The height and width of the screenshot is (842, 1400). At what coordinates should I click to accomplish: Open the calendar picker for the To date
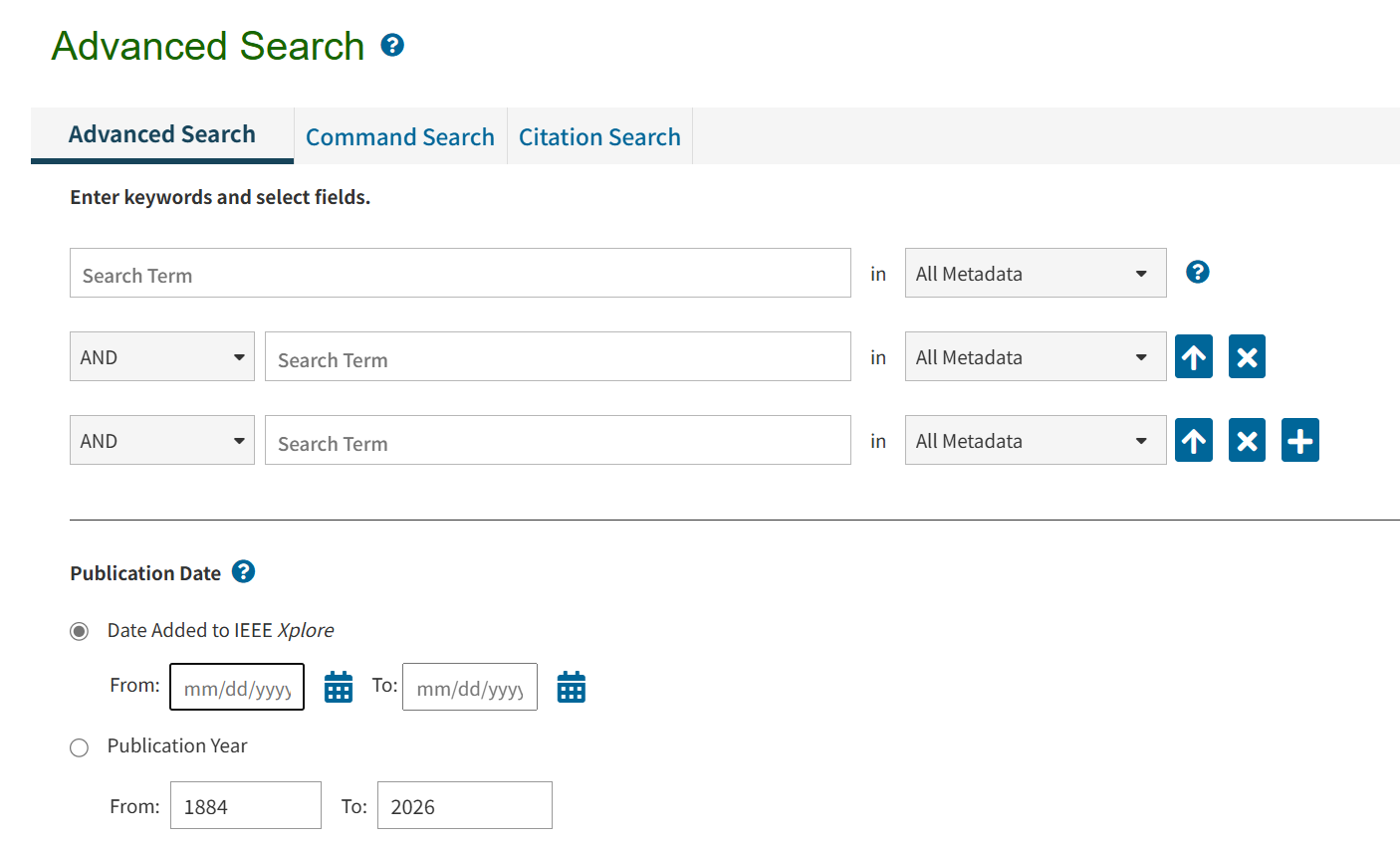coord(571,686)
